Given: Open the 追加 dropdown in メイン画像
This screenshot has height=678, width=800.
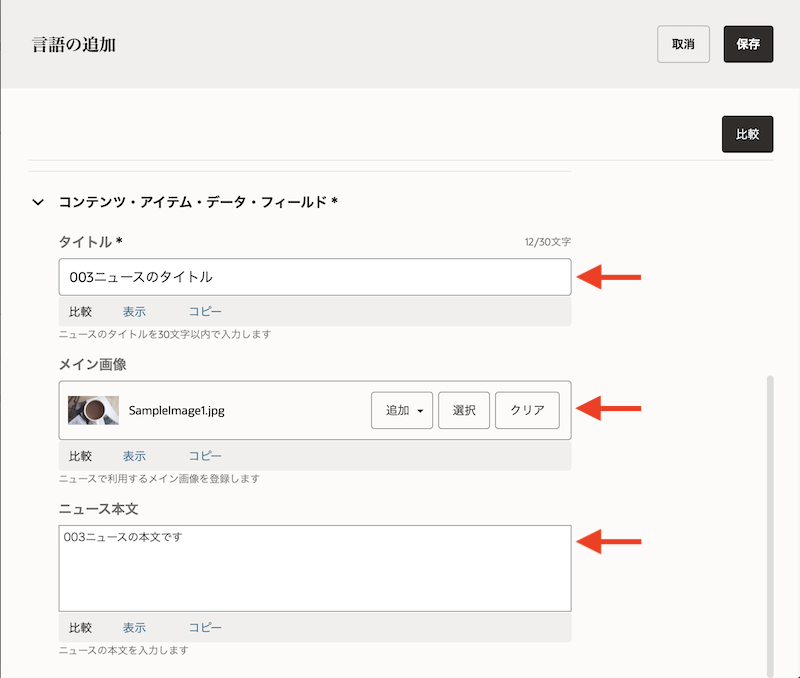Looking at the screenshot, I should (401, 410).
